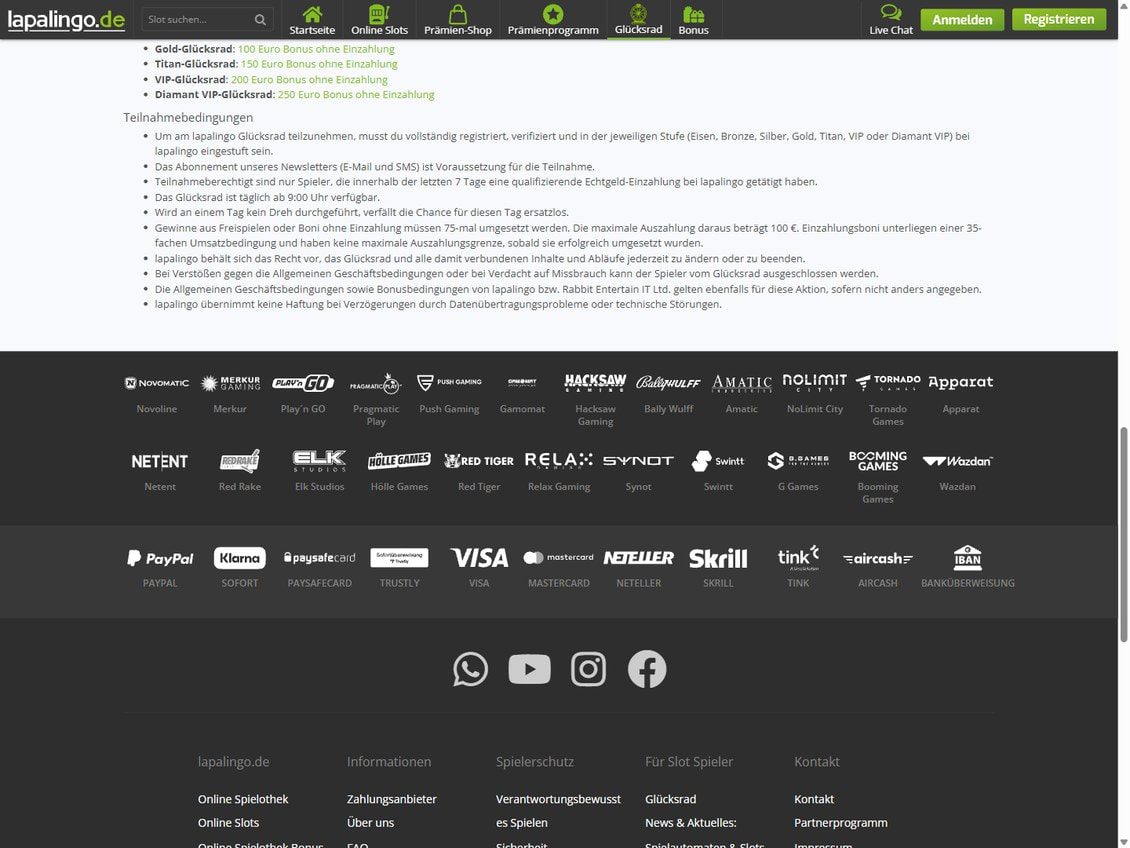
Task: Open the Partnerprogramm footer link
Action: [x=841, y=823]
